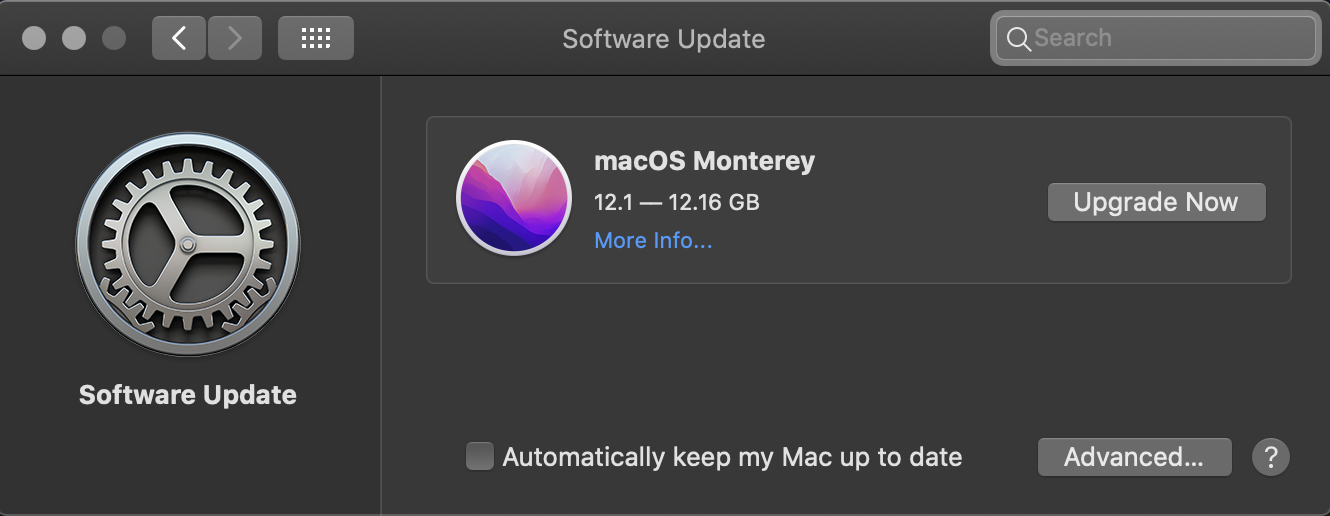Click the gray zoom window button
Screen dimensions: 1330x516
114,38
